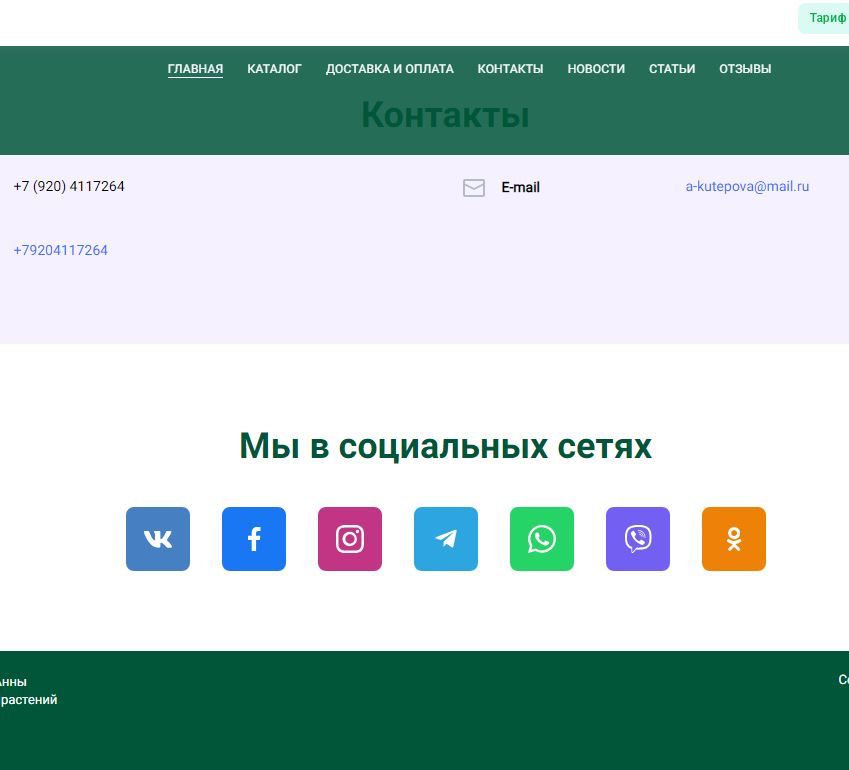Go to the НОВОСТИ section
849x770 pixels.
coord(596,69)
